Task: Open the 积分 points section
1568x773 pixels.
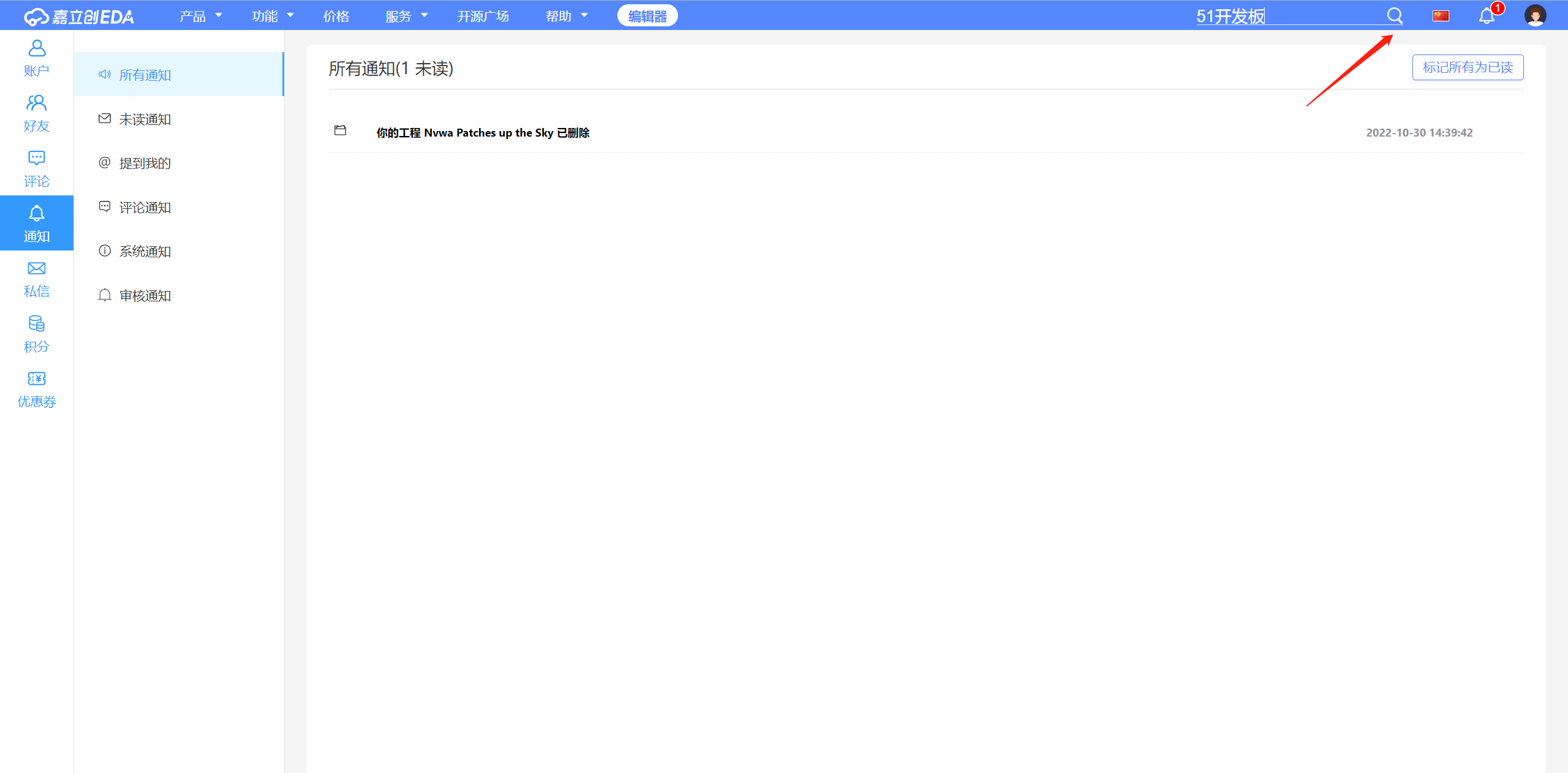Action: [x=37, y=333]
